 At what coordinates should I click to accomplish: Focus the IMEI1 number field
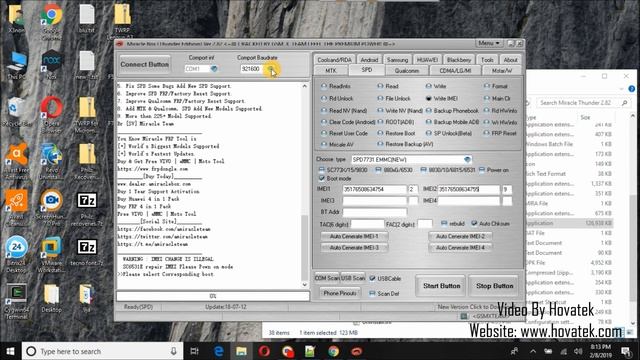pyautogui.click(x=374, y=189)
